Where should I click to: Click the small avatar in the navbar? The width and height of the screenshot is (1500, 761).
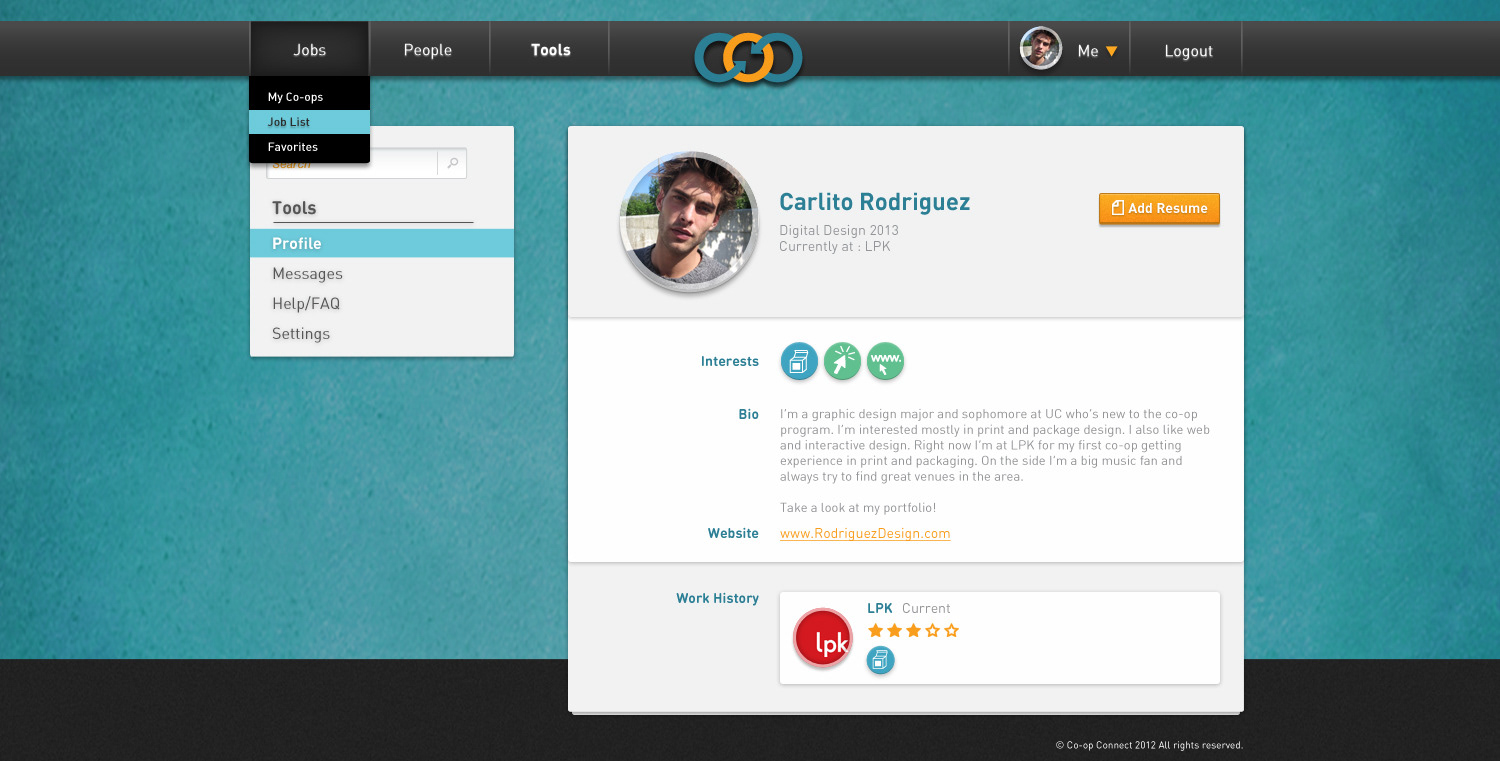coord(1040,48)
